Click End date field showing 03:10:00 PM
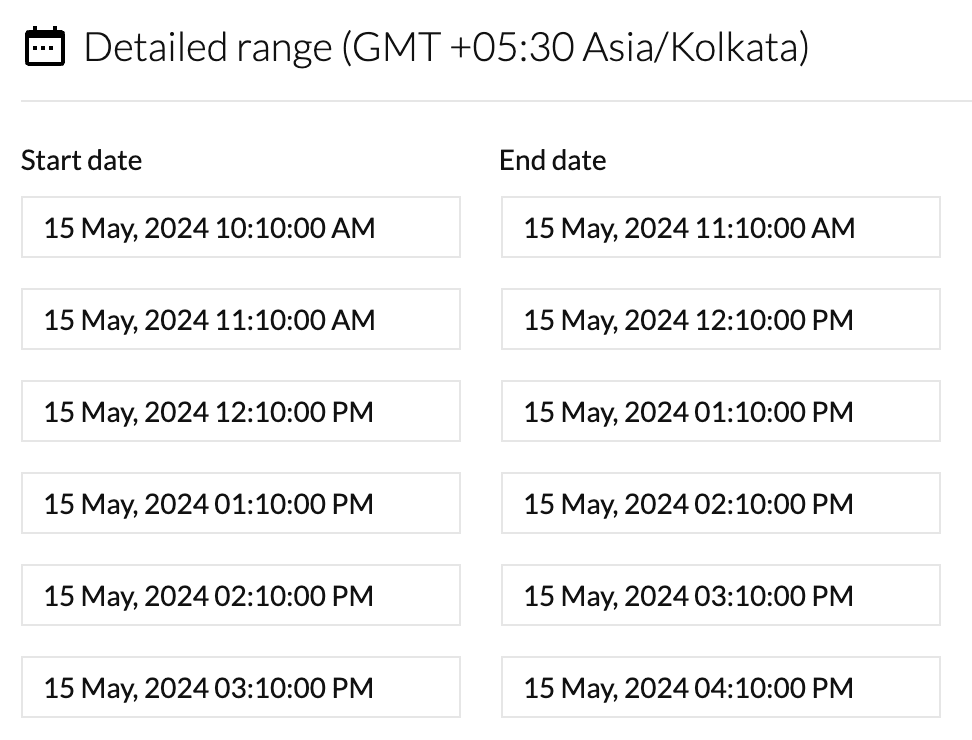The width and height of the screenshot is (972, 740). (x=720, y=595)
